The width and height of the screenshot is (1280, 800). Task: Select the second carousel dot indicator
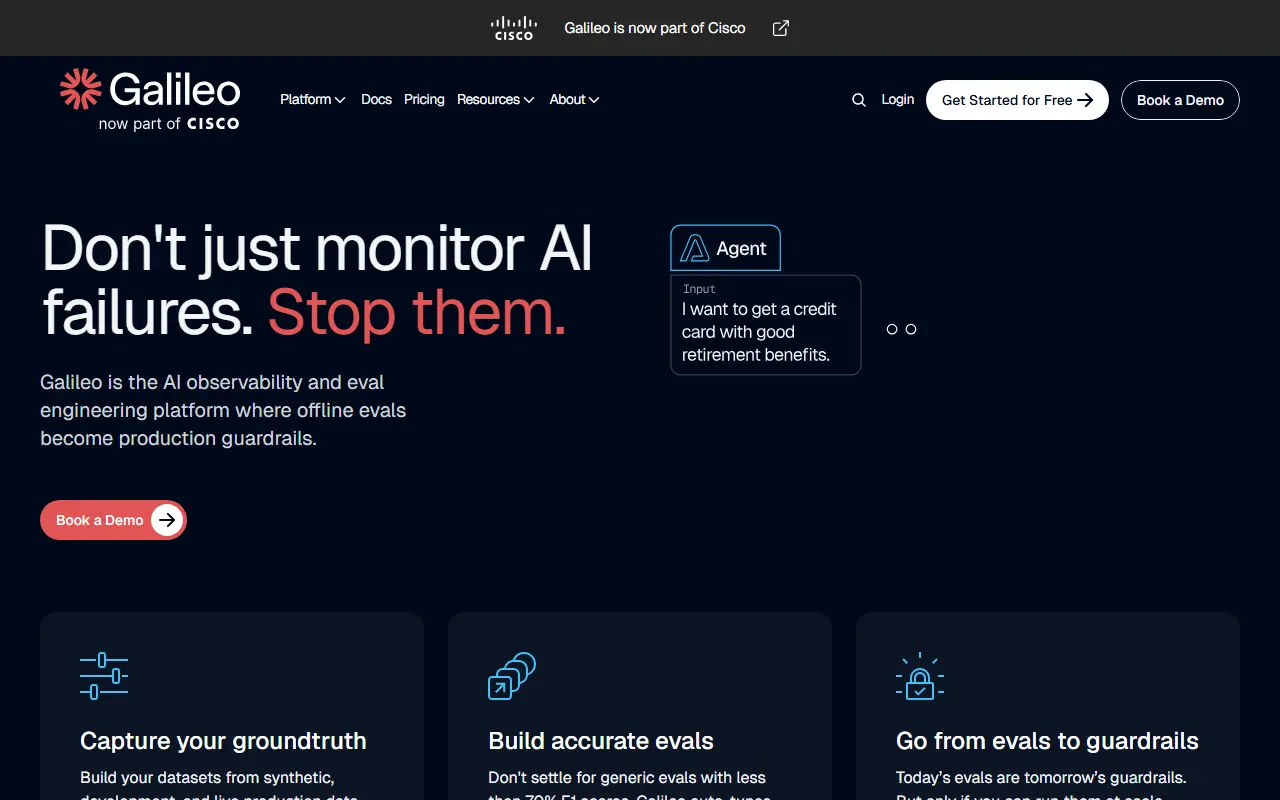pos(911,329)
